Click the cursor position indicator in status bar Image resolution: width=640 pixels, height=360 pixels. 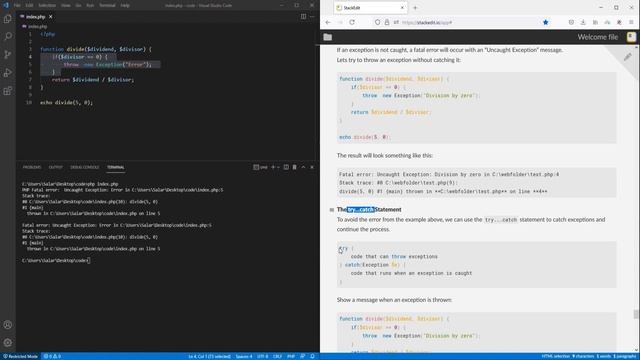209,356
